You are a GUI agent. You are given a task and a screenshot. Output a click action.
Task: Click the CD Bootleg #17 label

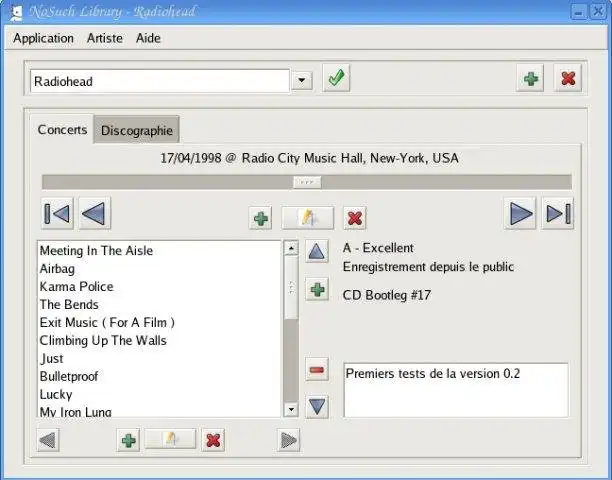point(387,295)
